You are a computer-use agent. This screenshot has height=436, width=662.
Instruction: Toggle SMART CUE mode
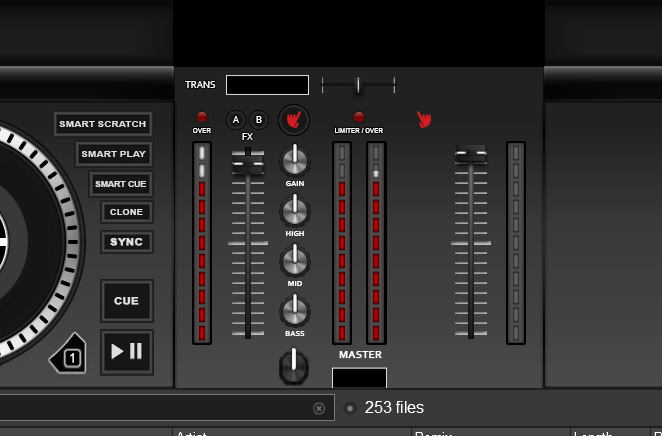121,184
